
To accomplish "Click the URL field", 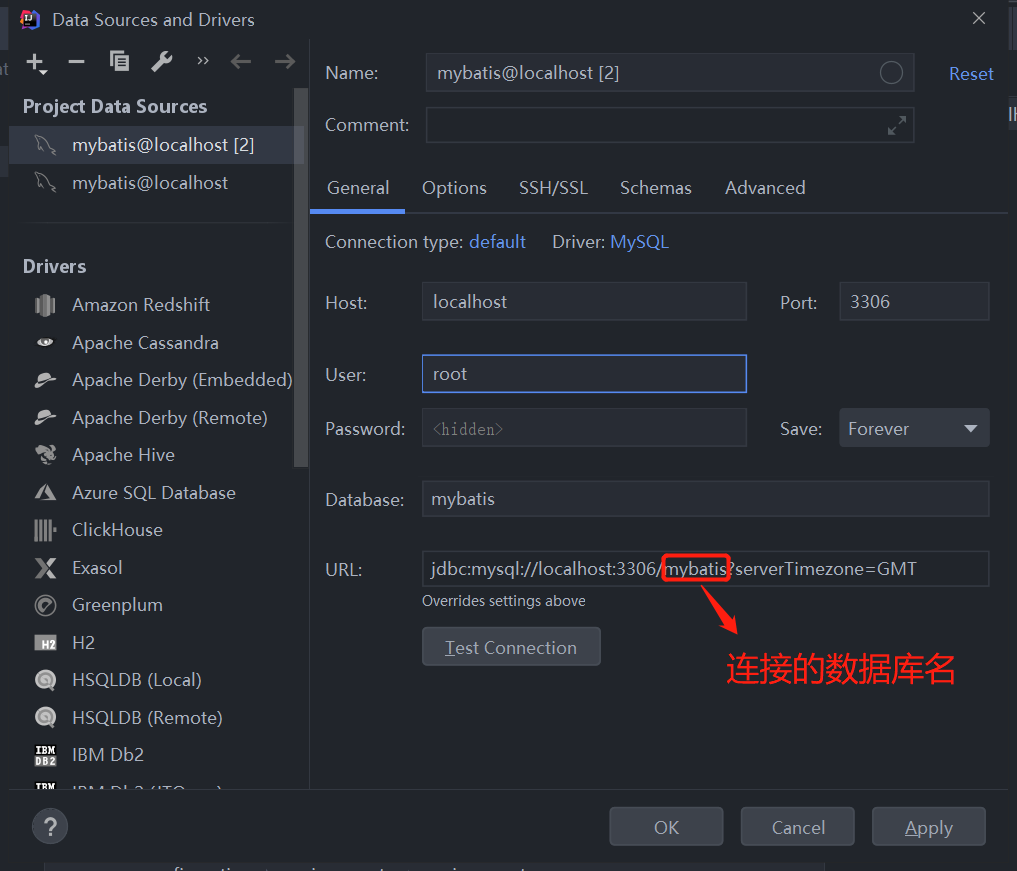I will (705, 569).
